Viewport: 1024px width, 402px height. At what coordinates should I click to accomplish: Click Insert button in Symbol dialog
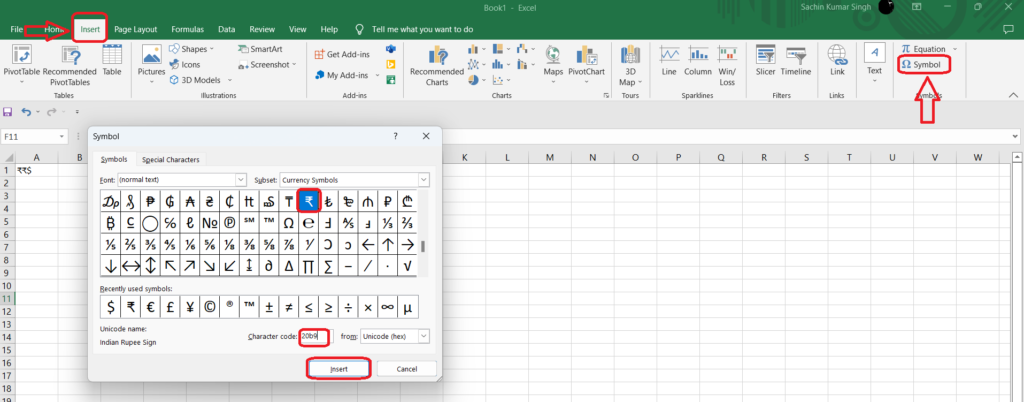pyautogui.click(x=339, y=369)
